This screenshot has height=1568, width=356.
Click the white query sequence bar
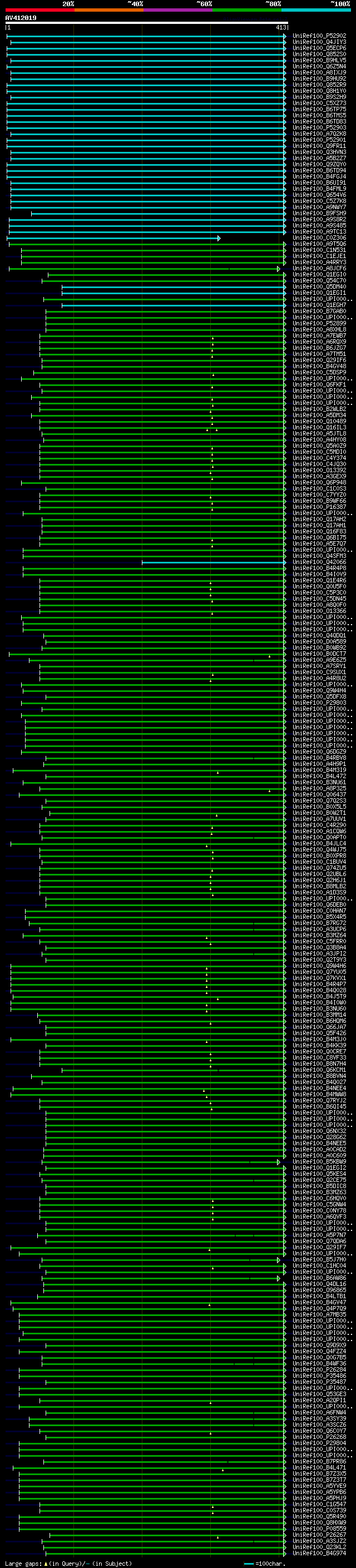coord(147,22)
